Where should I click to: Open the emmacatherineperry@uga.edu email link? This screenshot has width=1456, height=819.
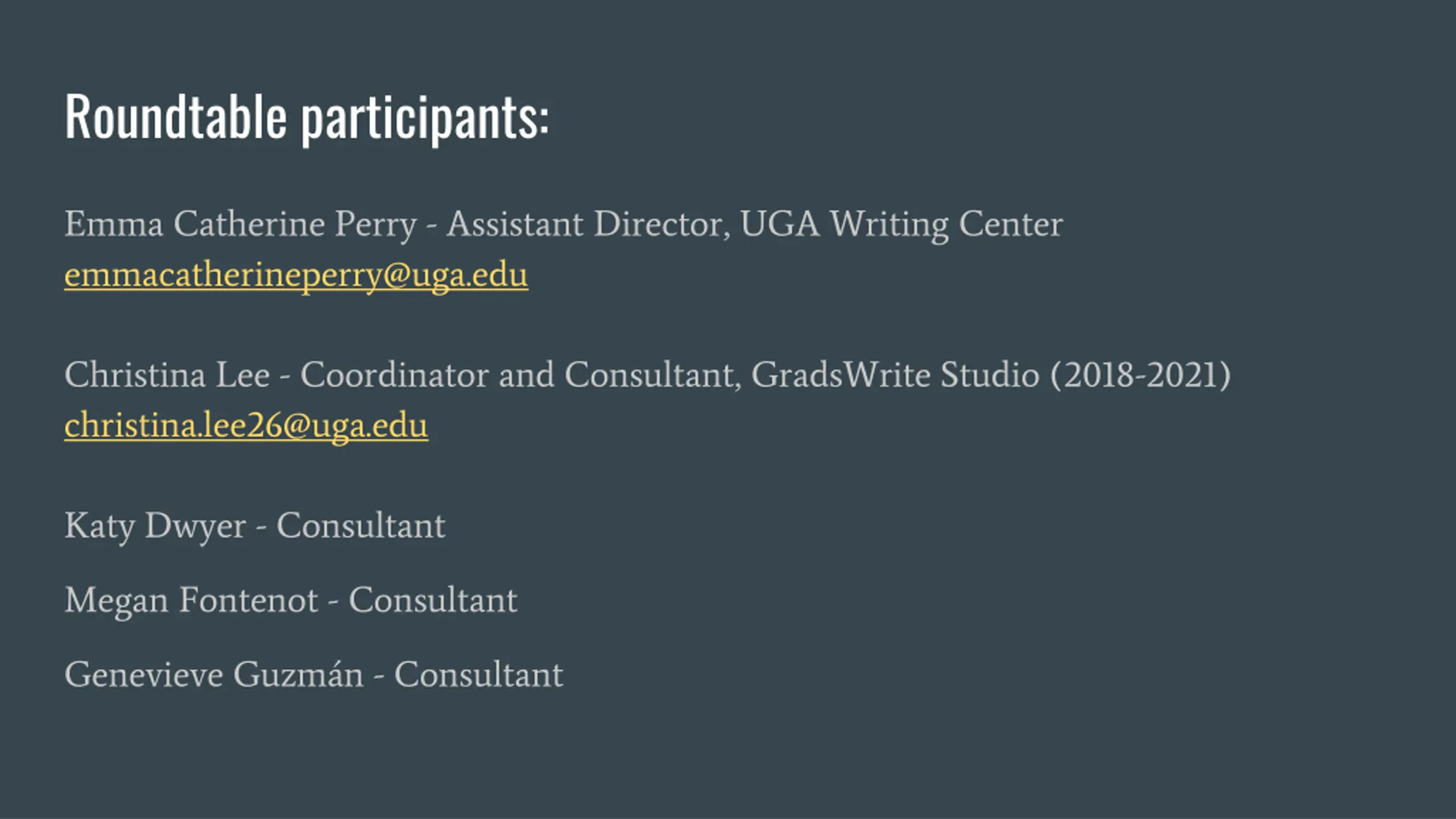[296, 276]
